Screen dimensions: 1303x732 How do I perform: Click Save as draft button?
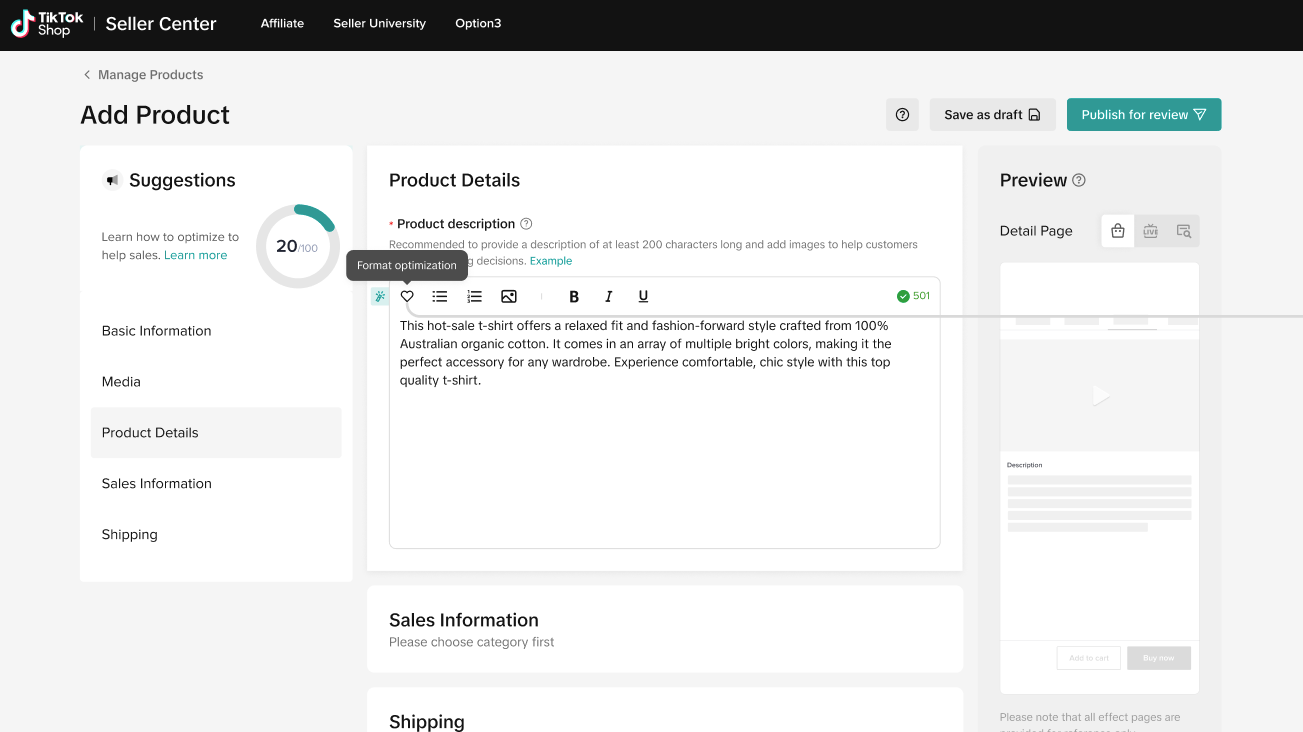click(992, 115)
